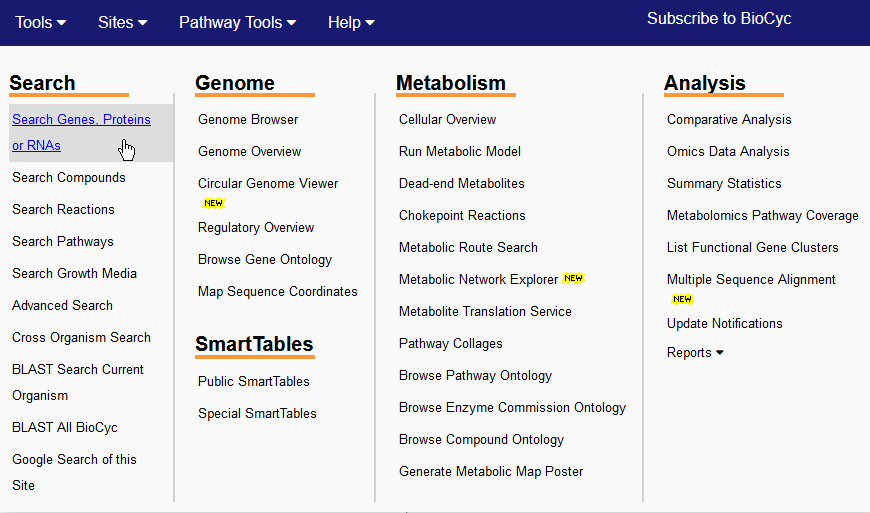Screen dimensions: 870x513
Task: Choose BLAST All BioCyc
Action: click(65, 428)
